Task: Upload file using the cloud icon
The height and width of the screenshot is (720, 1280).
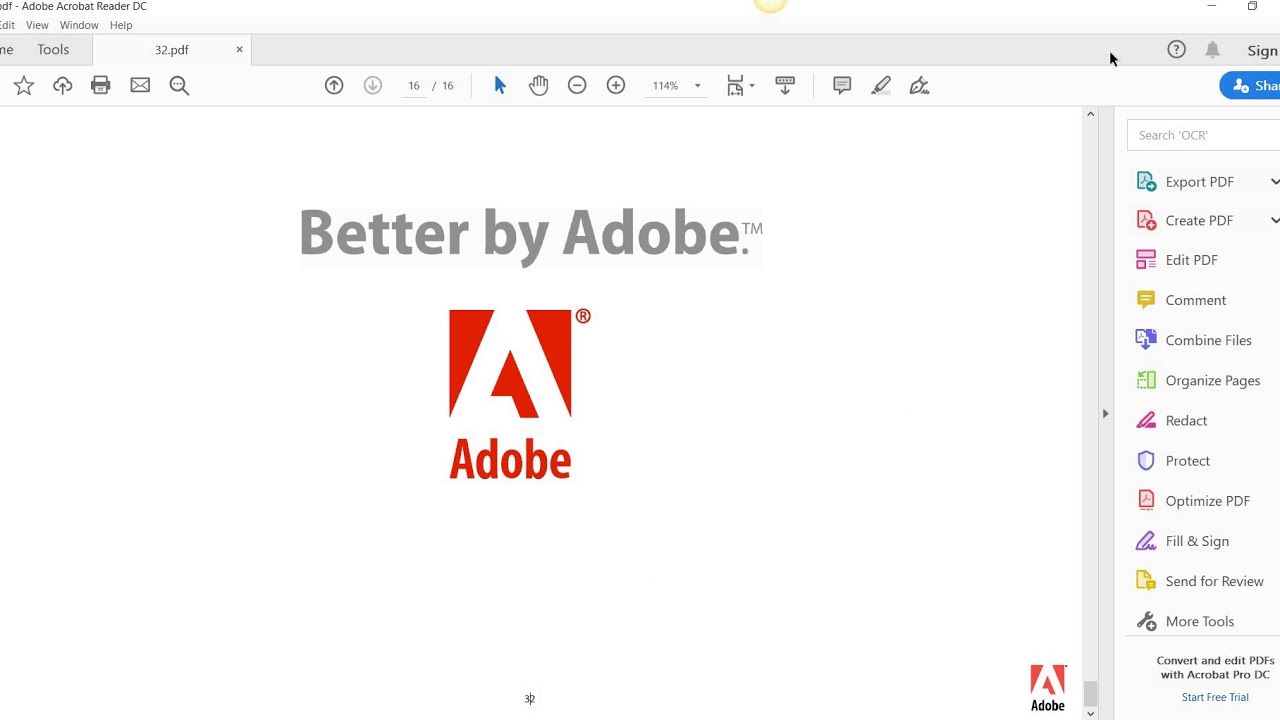Action: 62,86
